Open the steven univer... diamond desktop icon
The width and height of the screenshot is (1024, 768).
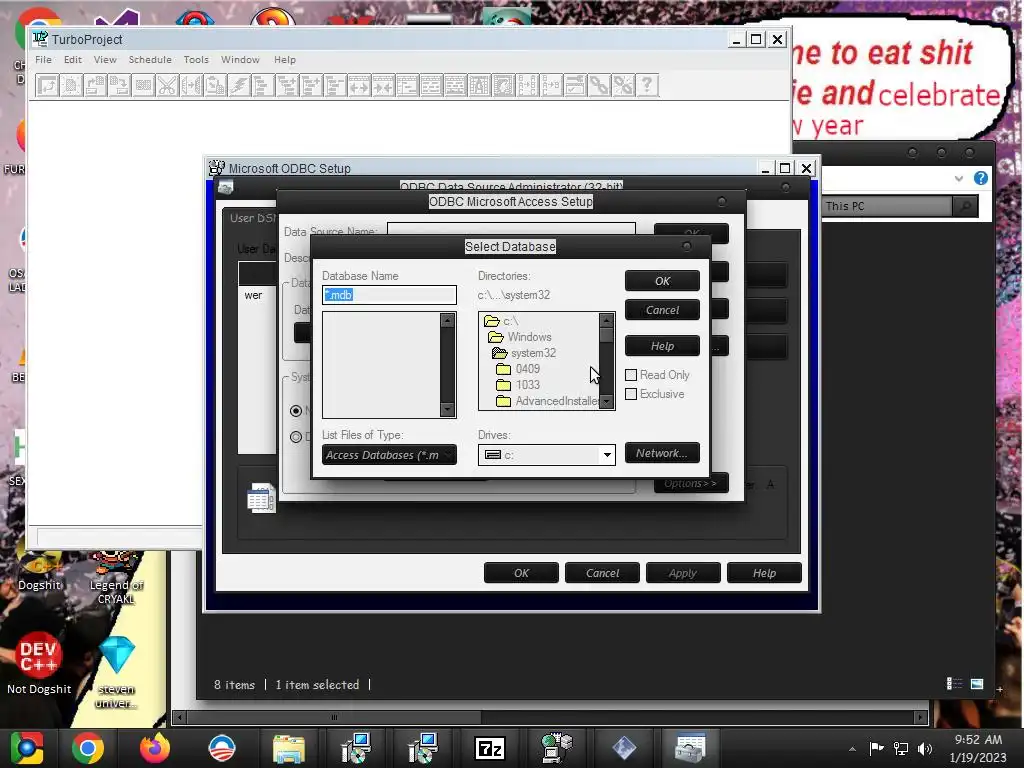coord(117,671)
